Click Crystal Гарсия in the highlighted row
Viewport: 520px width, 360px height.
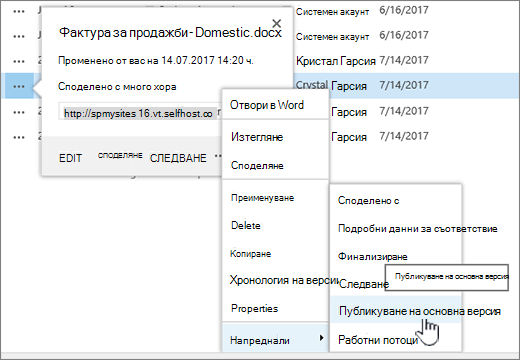click(331, 86)
